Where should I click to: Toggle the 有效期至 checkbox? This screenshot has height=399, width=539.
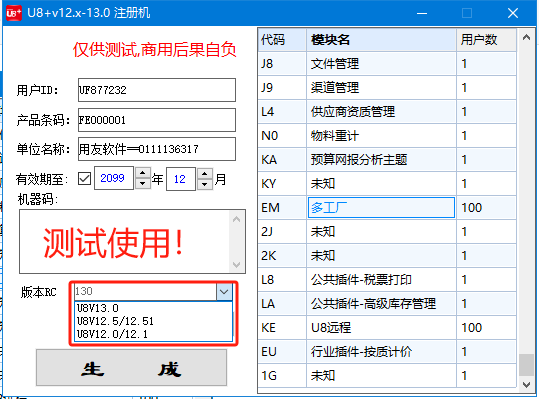click(x=84, y=179)
